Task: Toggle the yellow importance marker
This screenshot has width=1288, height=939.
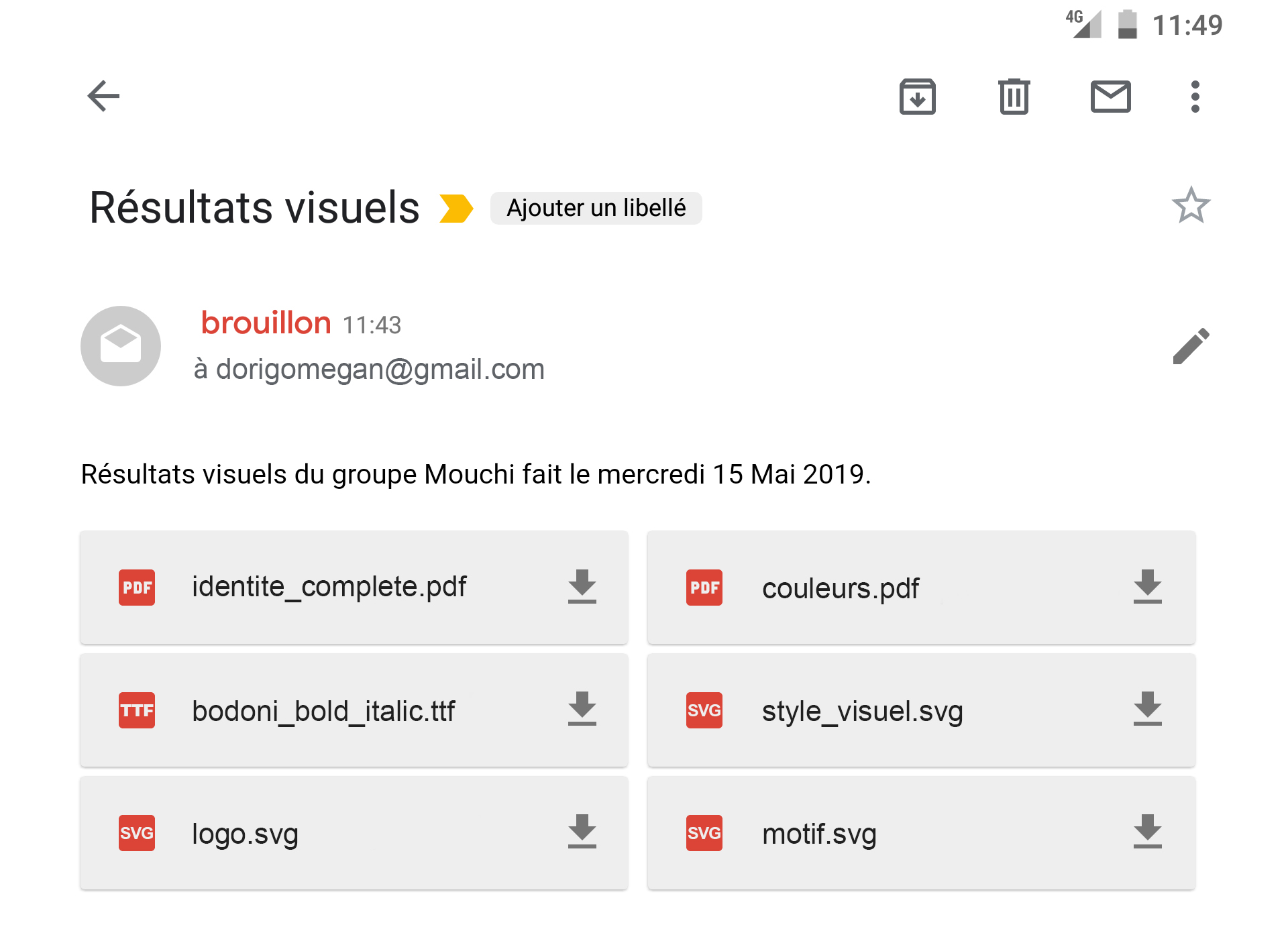Action: [x=456, y=208]
